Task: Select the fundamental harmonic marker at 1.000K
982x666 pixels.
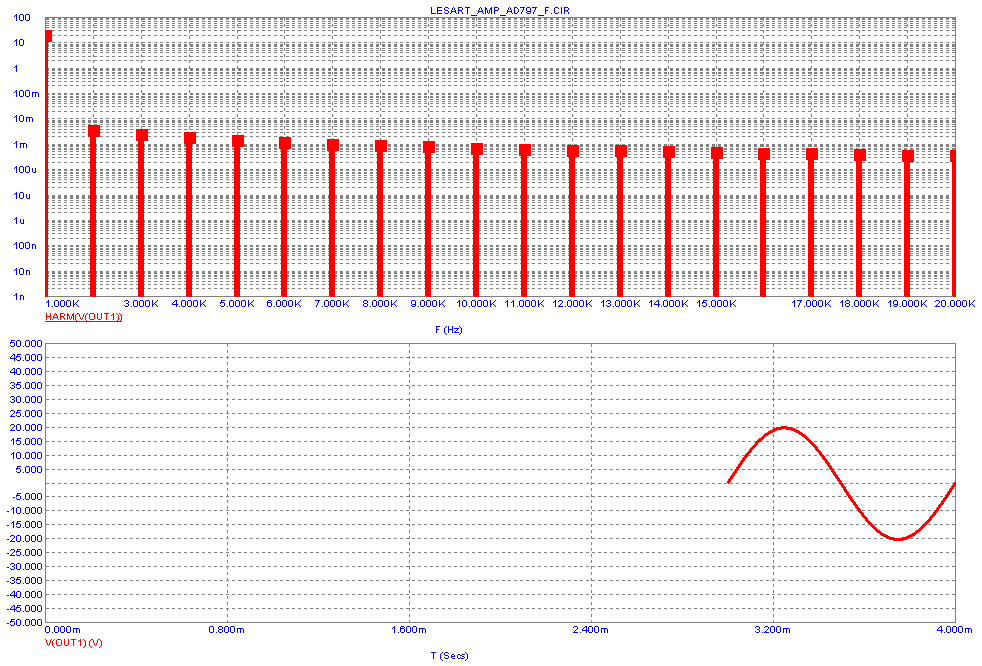Action: pos(48,36)
